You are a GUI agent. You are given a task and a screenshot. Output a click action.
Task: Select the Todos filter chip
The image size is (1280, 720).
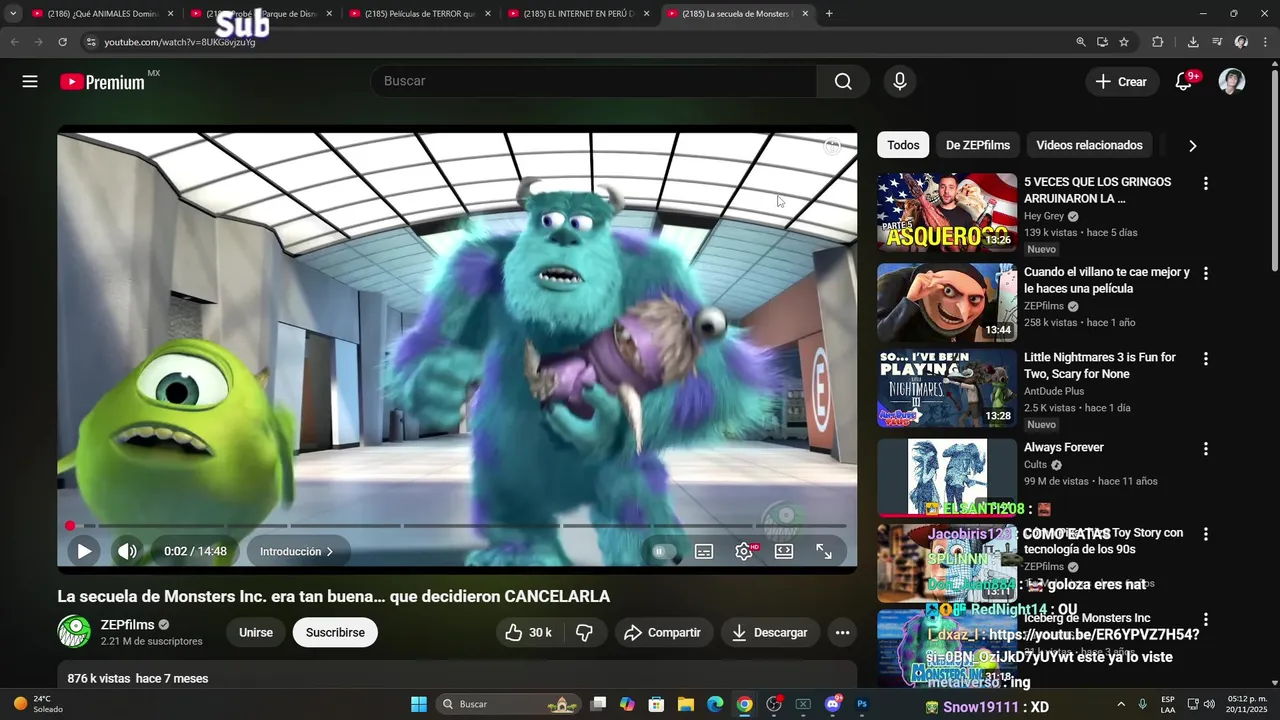pos(903,145)
